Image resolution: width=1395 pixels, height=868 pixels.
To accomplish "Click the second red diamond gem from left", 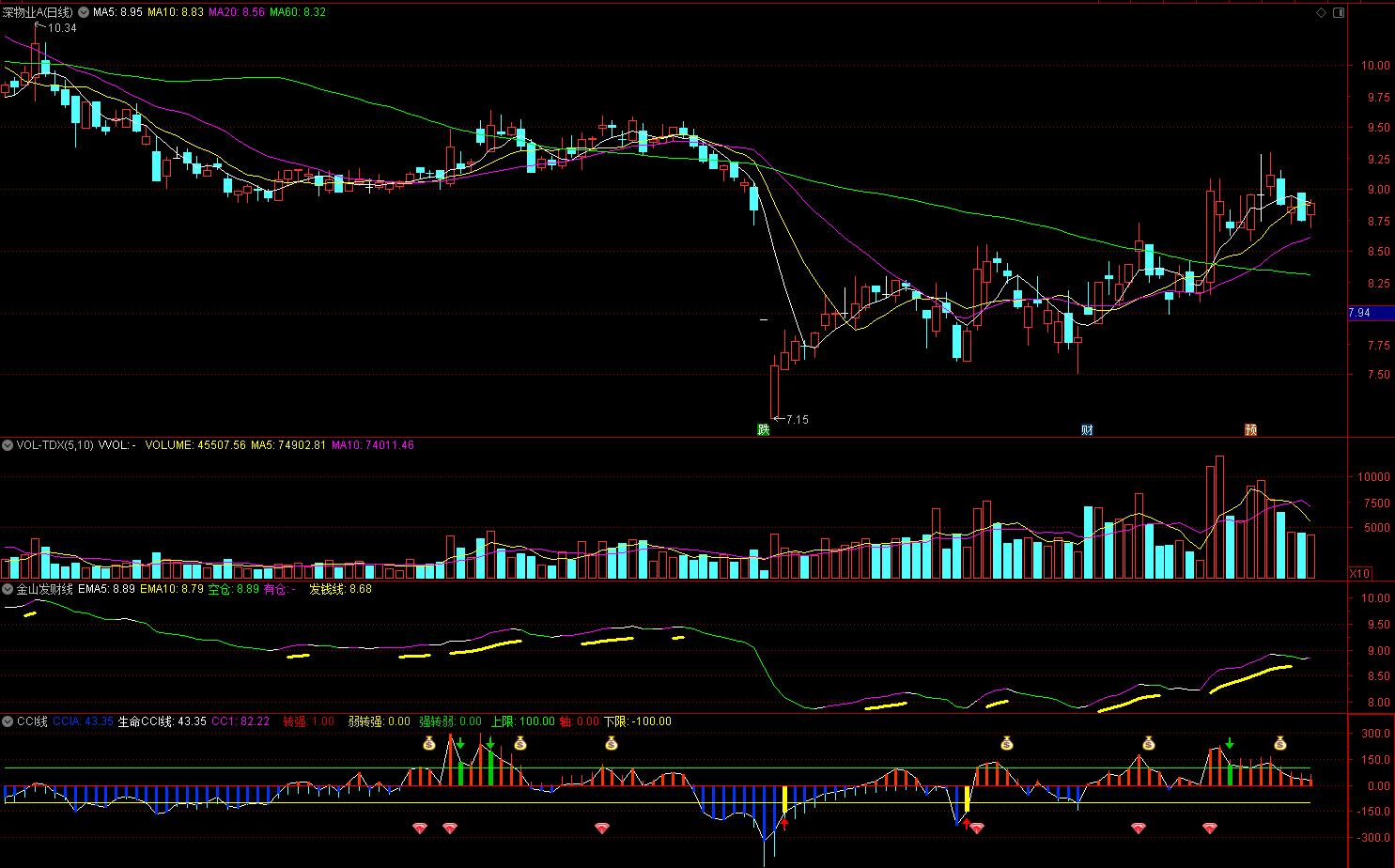I will (x=450, y=829).
